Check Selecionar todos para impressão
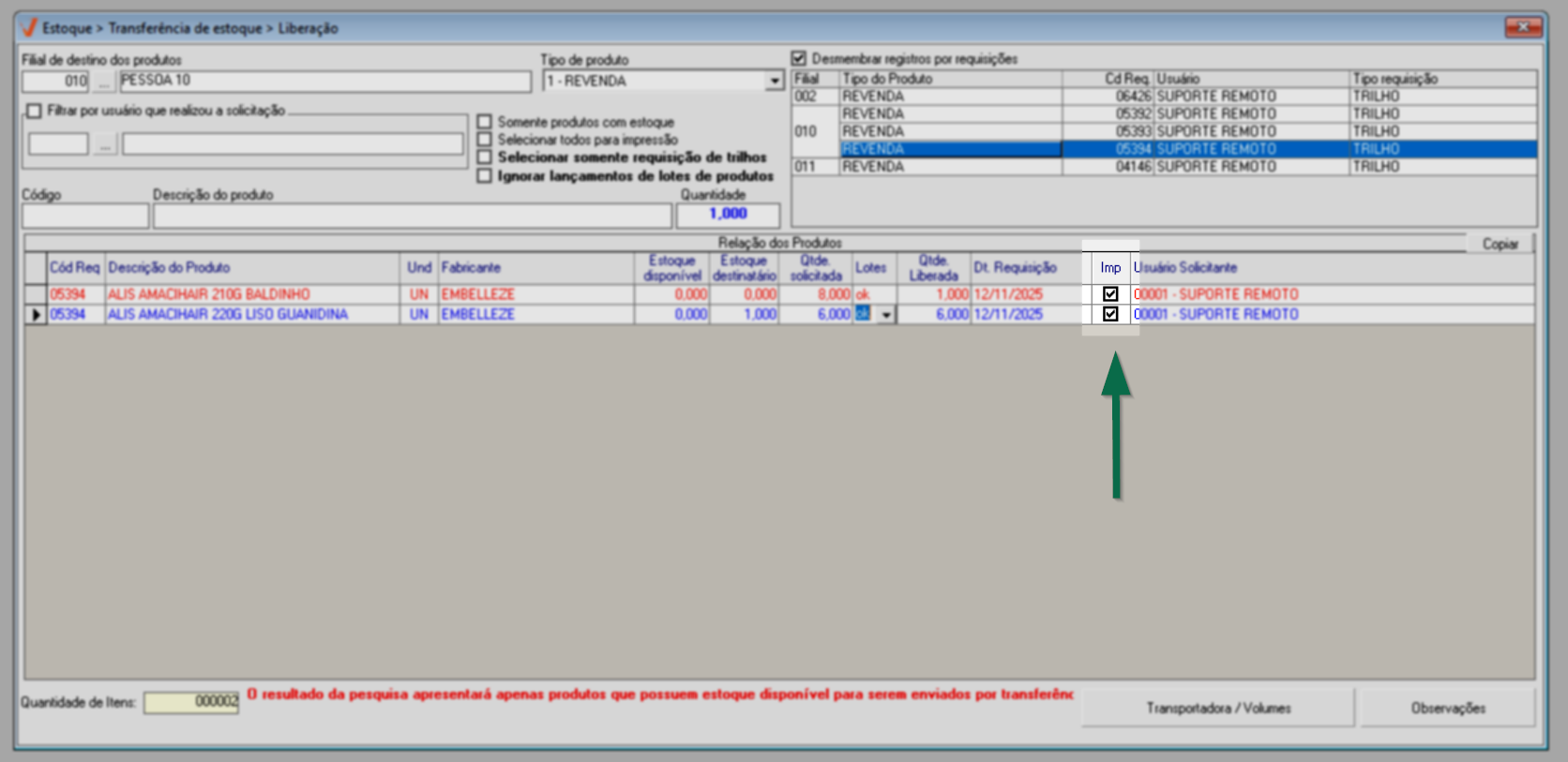Image resolution: width=1568 pixels, height=762 pixels. (x=484, y=140)
